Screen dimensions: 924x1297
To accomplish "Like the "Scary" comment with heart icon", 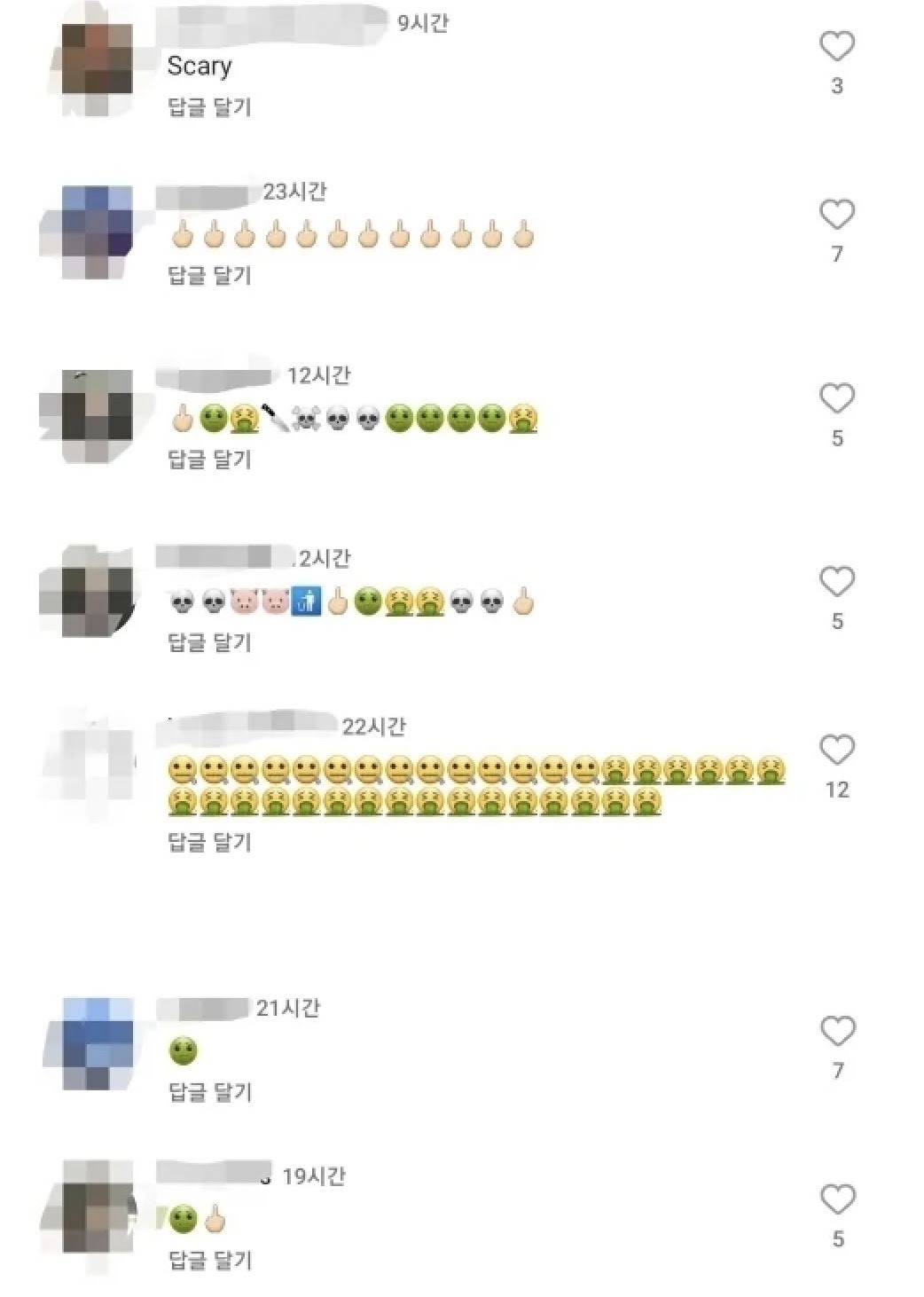I will (836, 46).
